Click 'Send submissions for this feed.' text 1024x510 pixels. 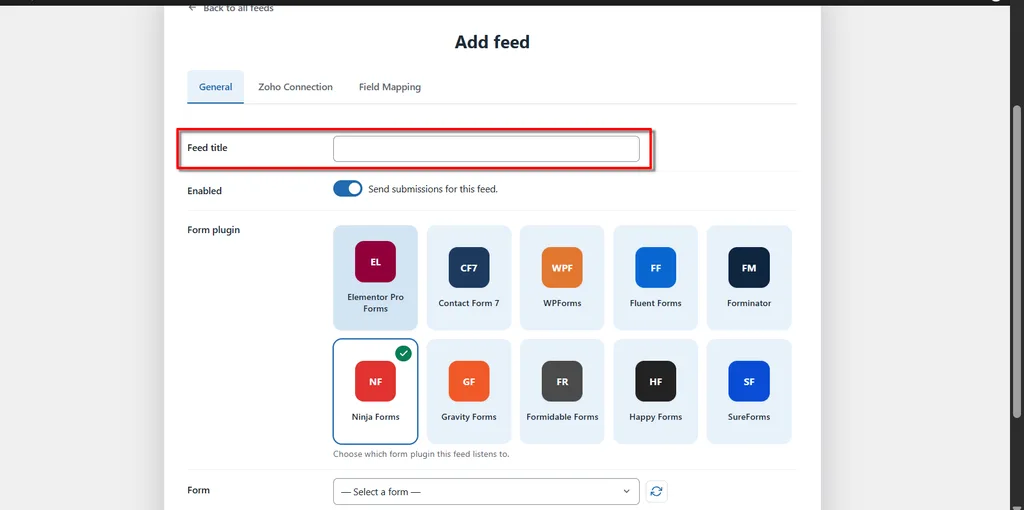click(433, 189)
